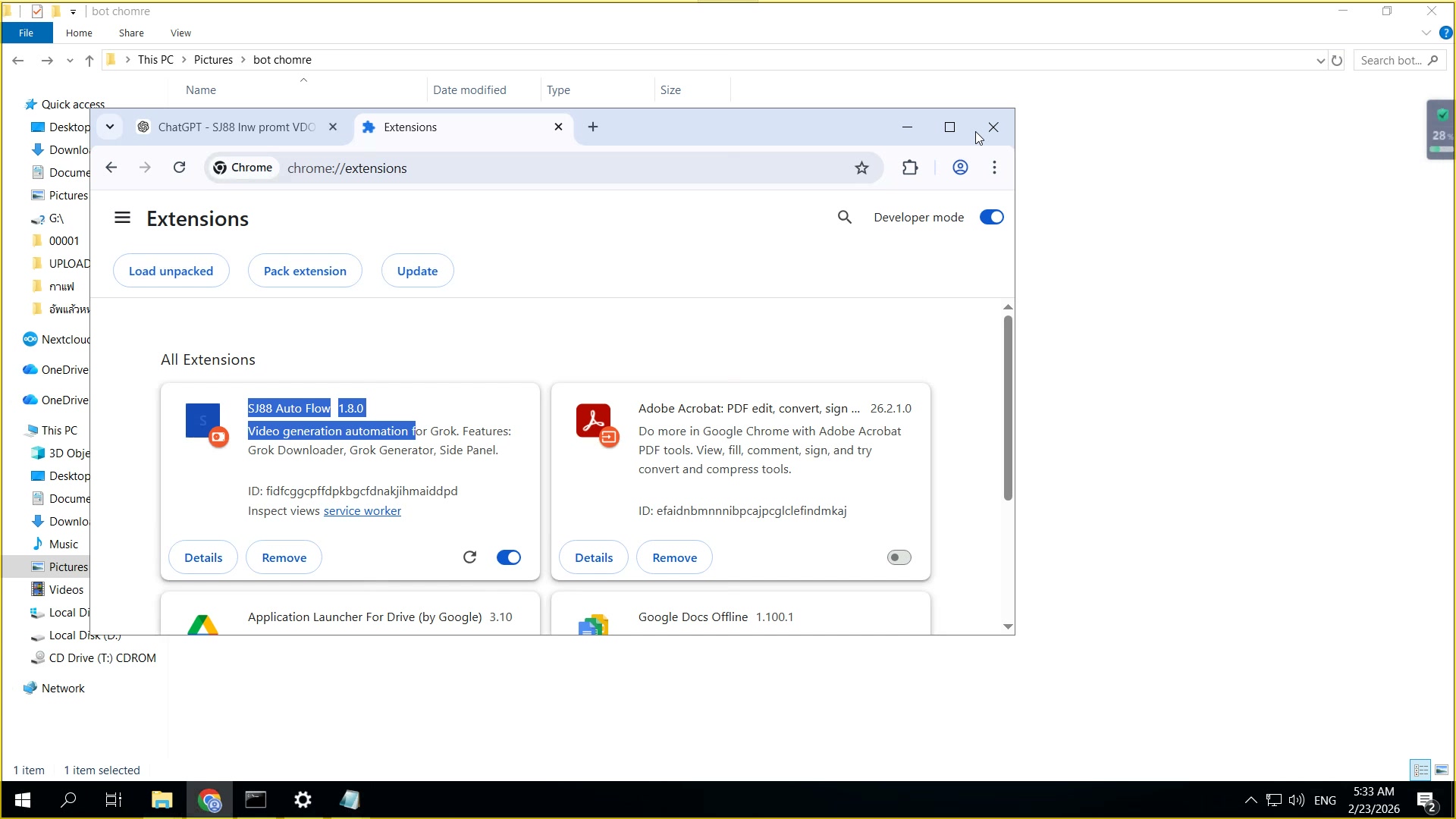Open Chrome three-dot menu

coord(994,168)
